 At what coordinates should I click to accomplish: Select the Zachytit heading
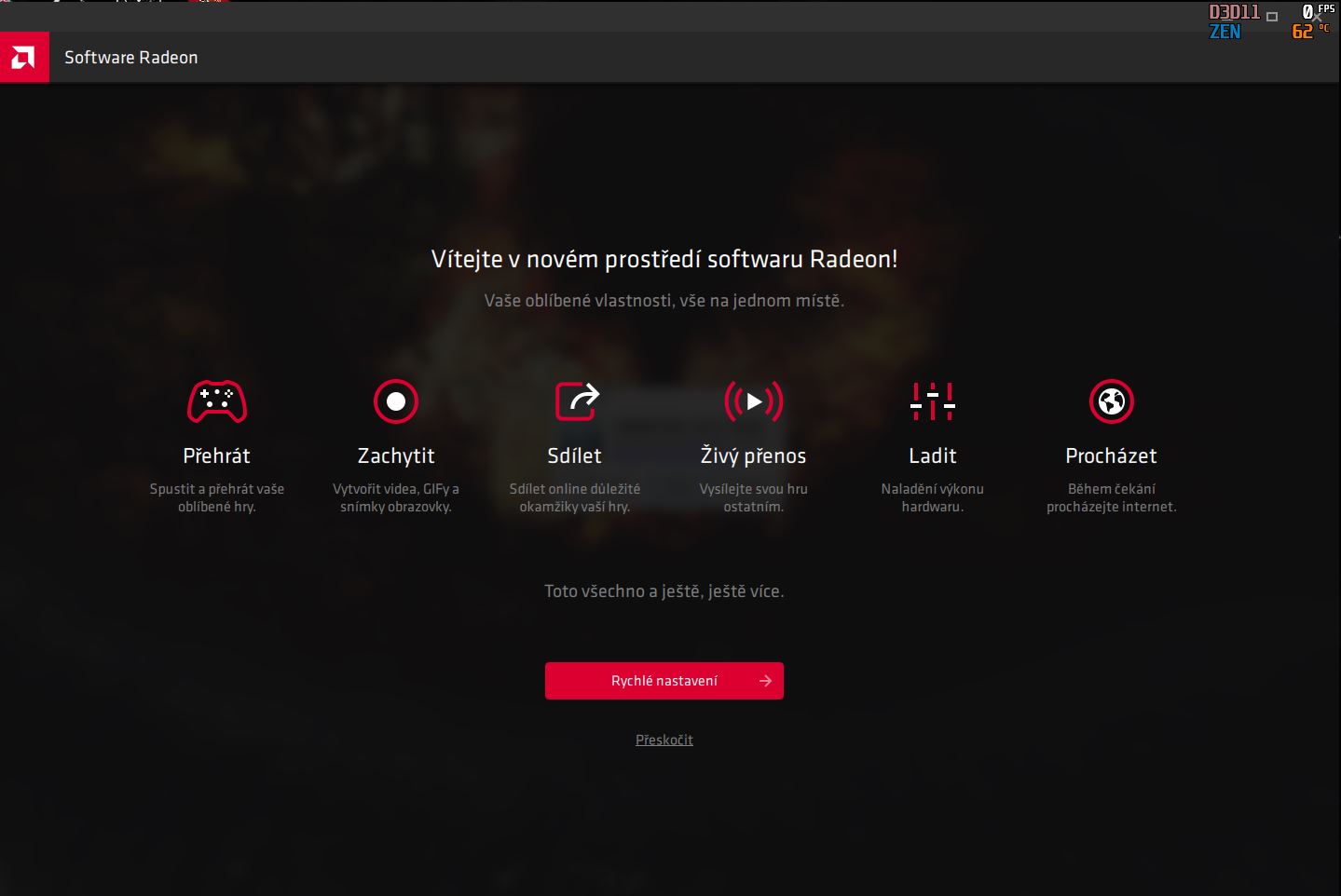(396, 455)
